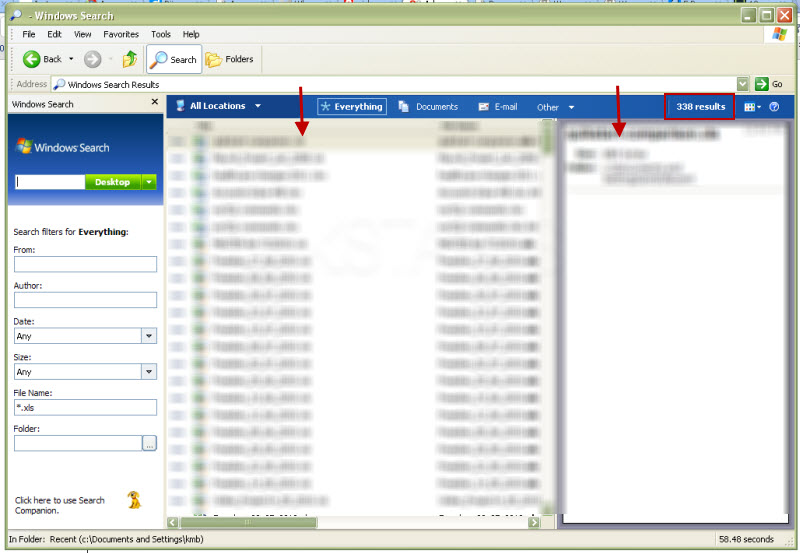Open the Date filter dropdown
The width and height of the screenshot is (800, 553).
[149, 336]
